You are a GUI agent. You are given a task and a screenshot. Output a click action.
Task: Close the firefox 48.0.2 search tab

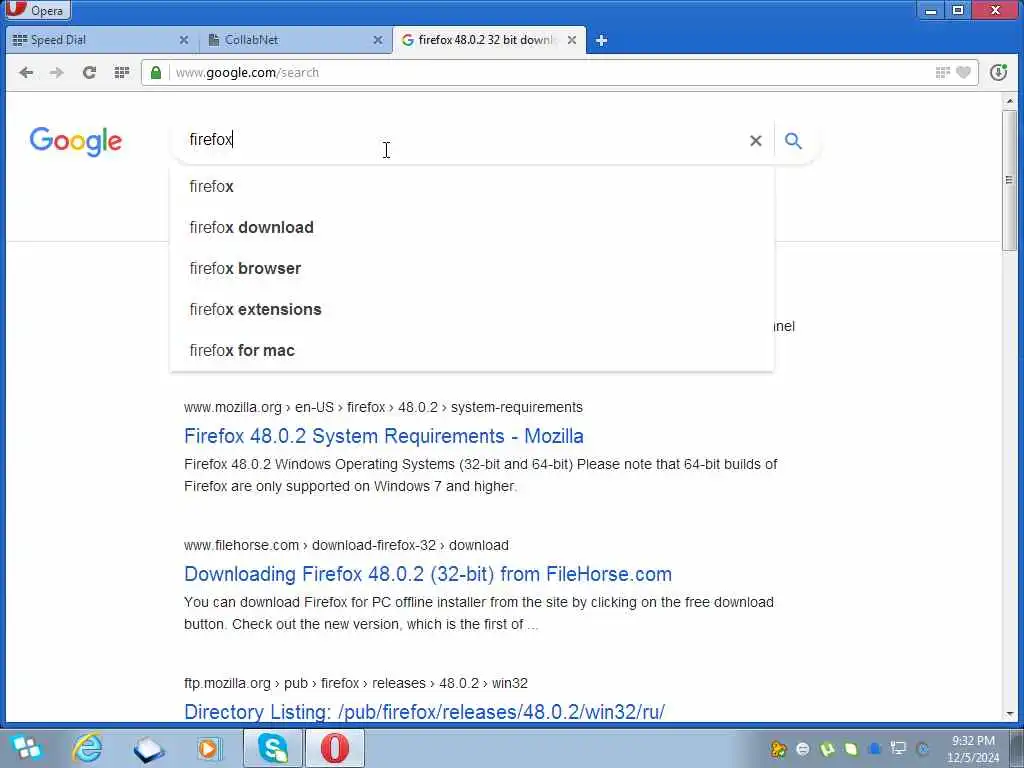tap(571, 40)
